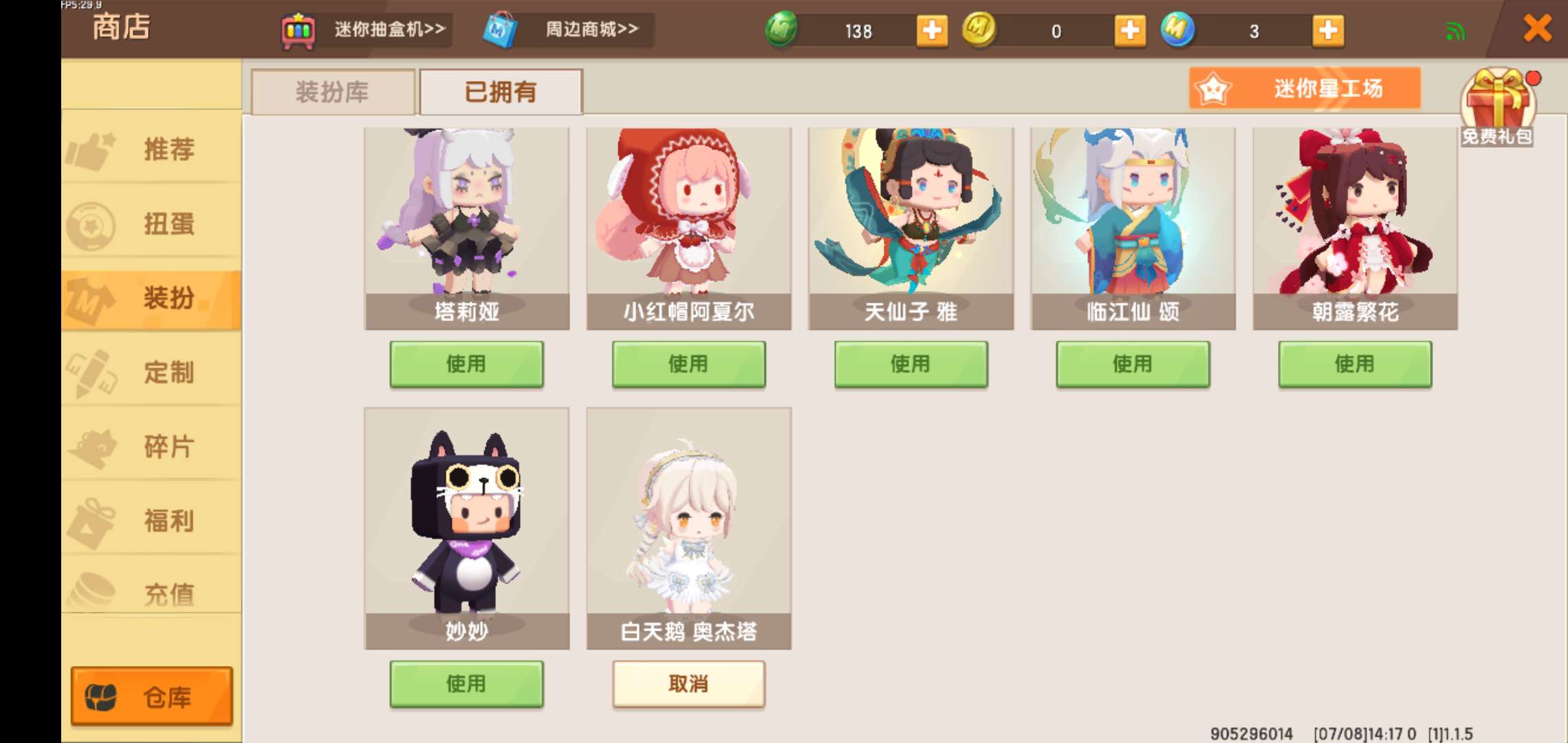
Task: Open the 定制 customization section
Action: click(151, 372)
